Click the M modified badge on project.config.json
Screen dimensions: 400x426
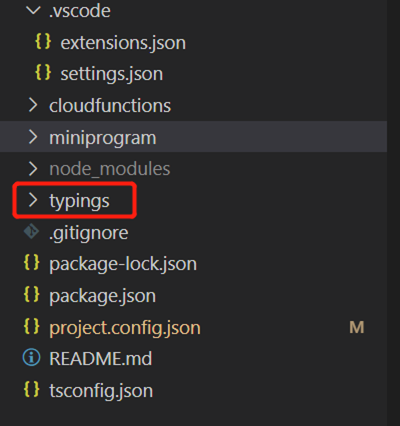[x=357, y=327]
